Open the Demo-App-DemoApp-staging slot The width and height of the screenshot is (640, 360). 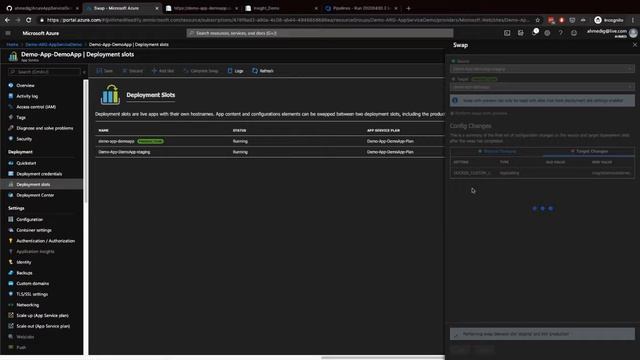(124, 152)
